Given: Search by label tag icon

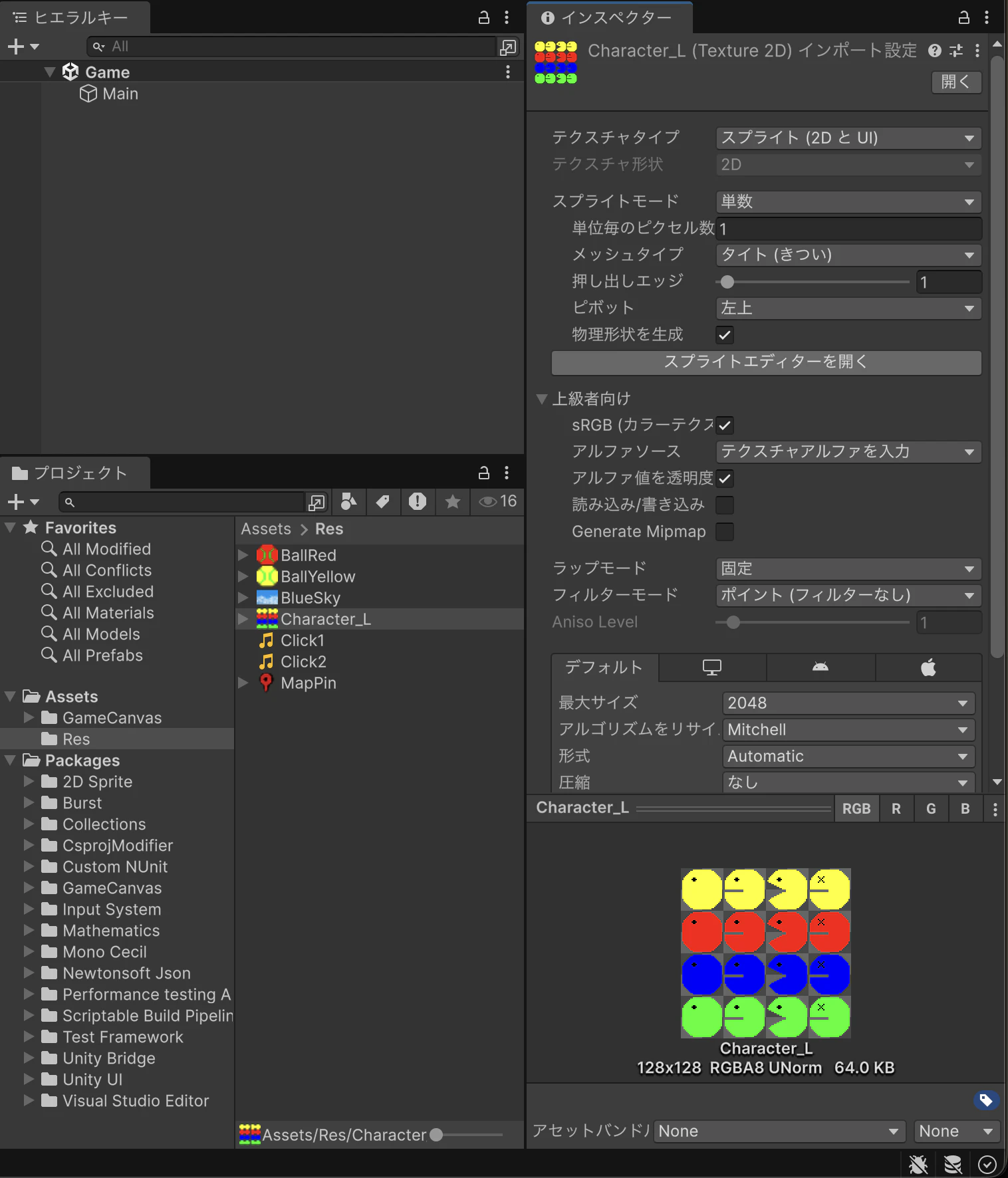Looking at the screenshot, I should pyautogui.click(x=383, y=502).
